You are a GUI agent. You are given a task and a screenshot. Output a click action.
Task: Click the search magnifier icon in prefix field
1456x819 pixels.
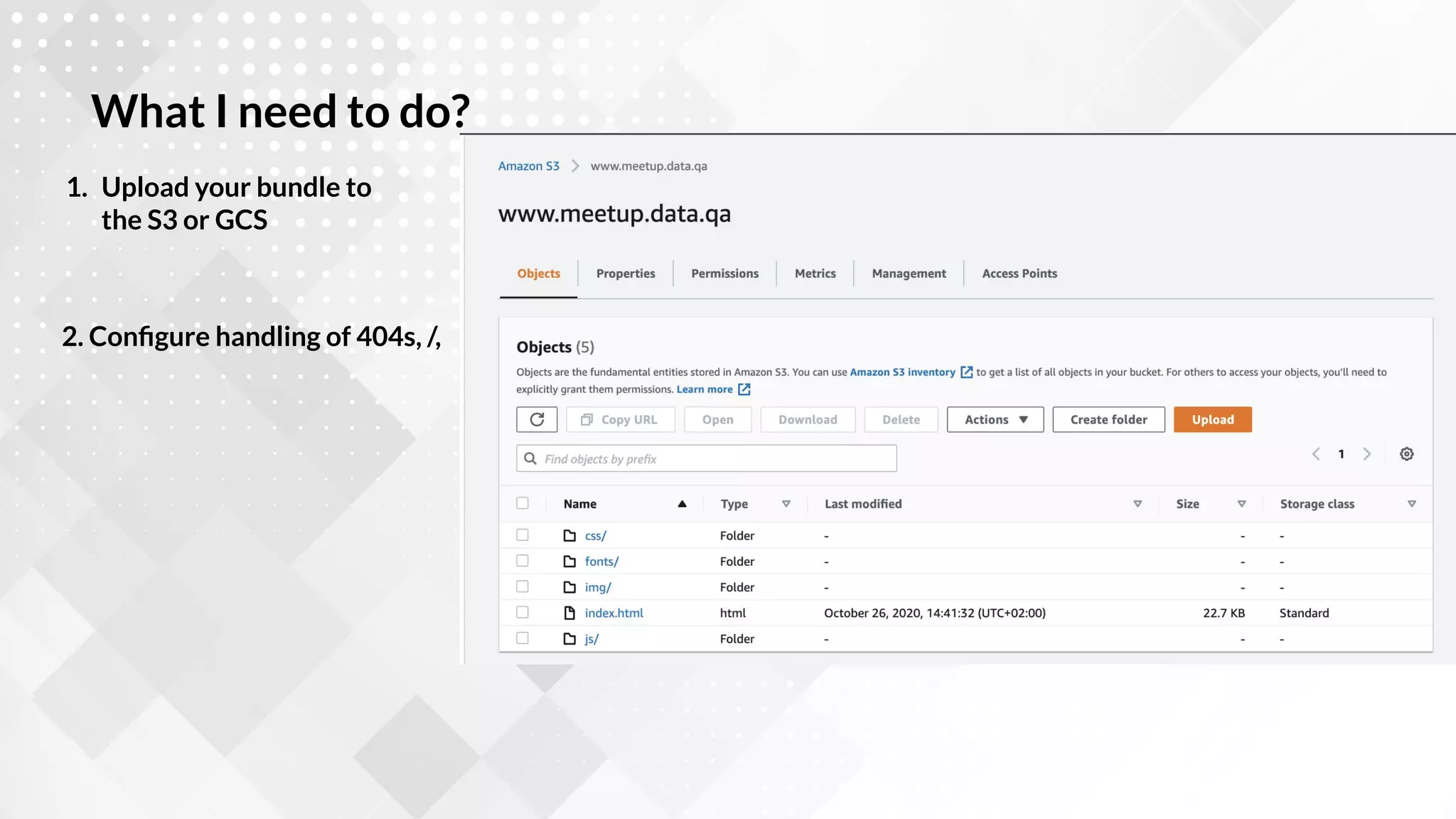530,459
